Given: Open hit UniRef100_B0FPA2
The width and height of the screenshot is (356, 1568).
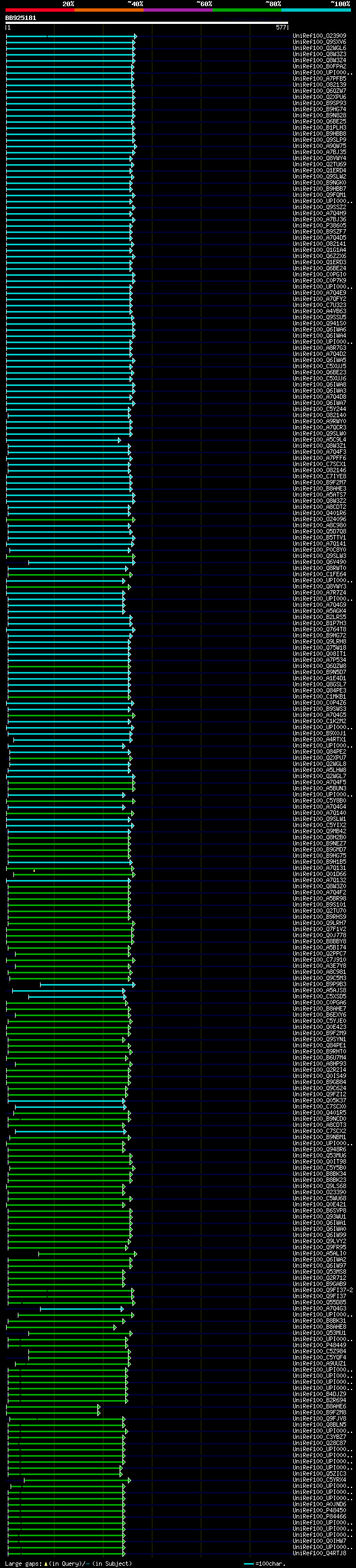Looking at the screenshot, I should [x=319, y=66].
